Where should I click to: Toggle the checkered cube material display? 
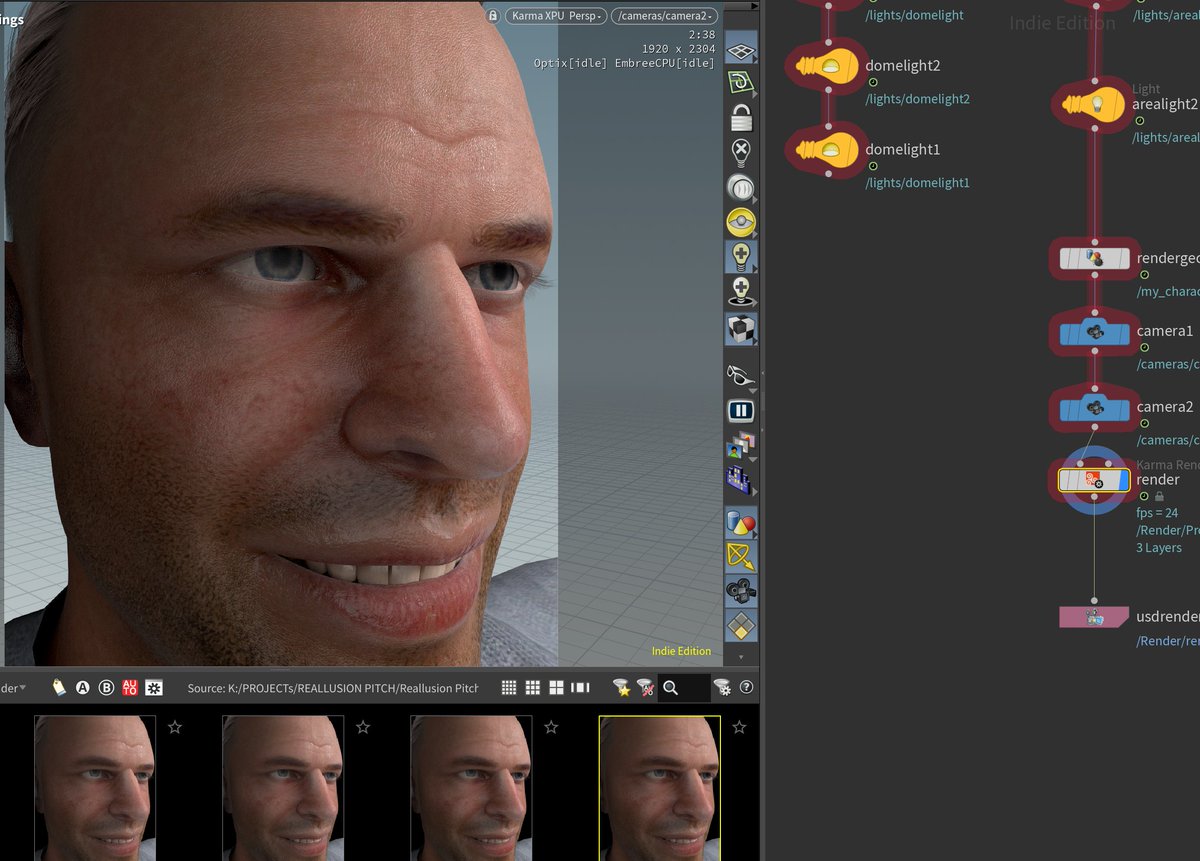point(741,328)
